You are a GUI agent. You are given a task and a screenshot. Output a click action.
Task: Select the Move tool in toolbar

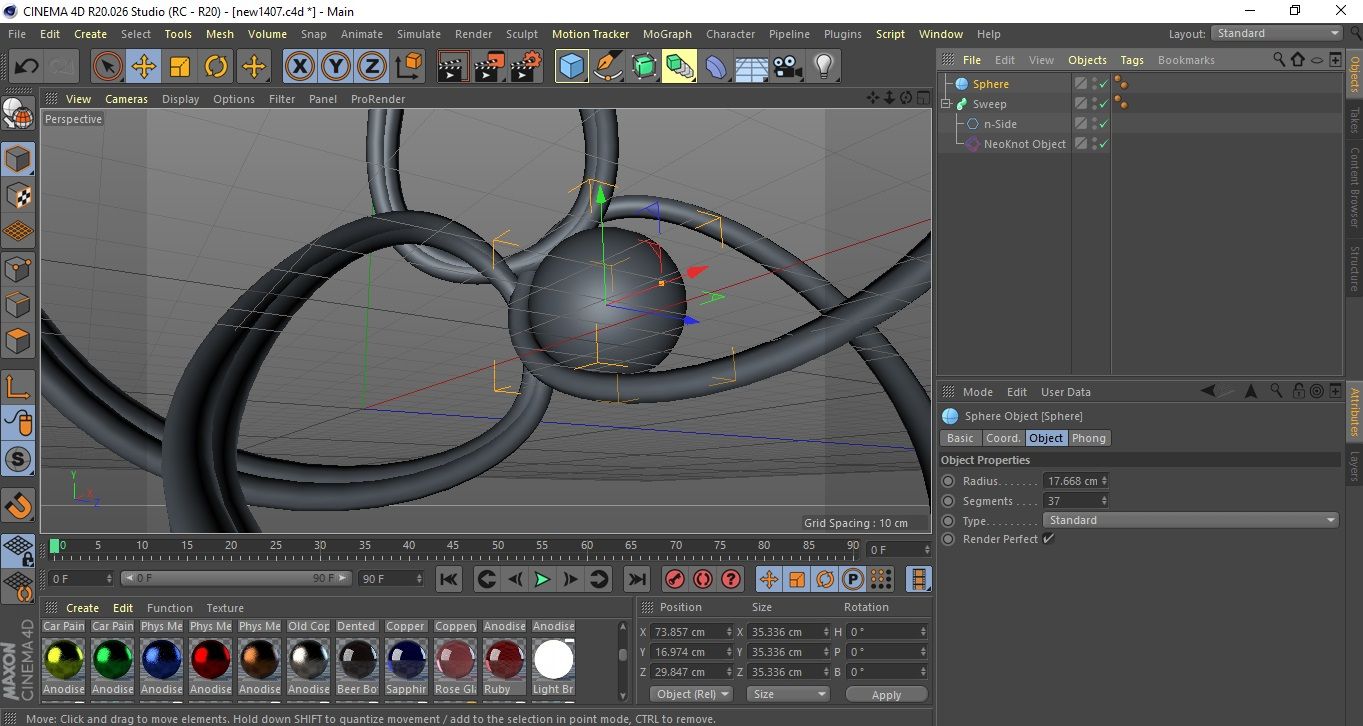(x=144, y=67)
